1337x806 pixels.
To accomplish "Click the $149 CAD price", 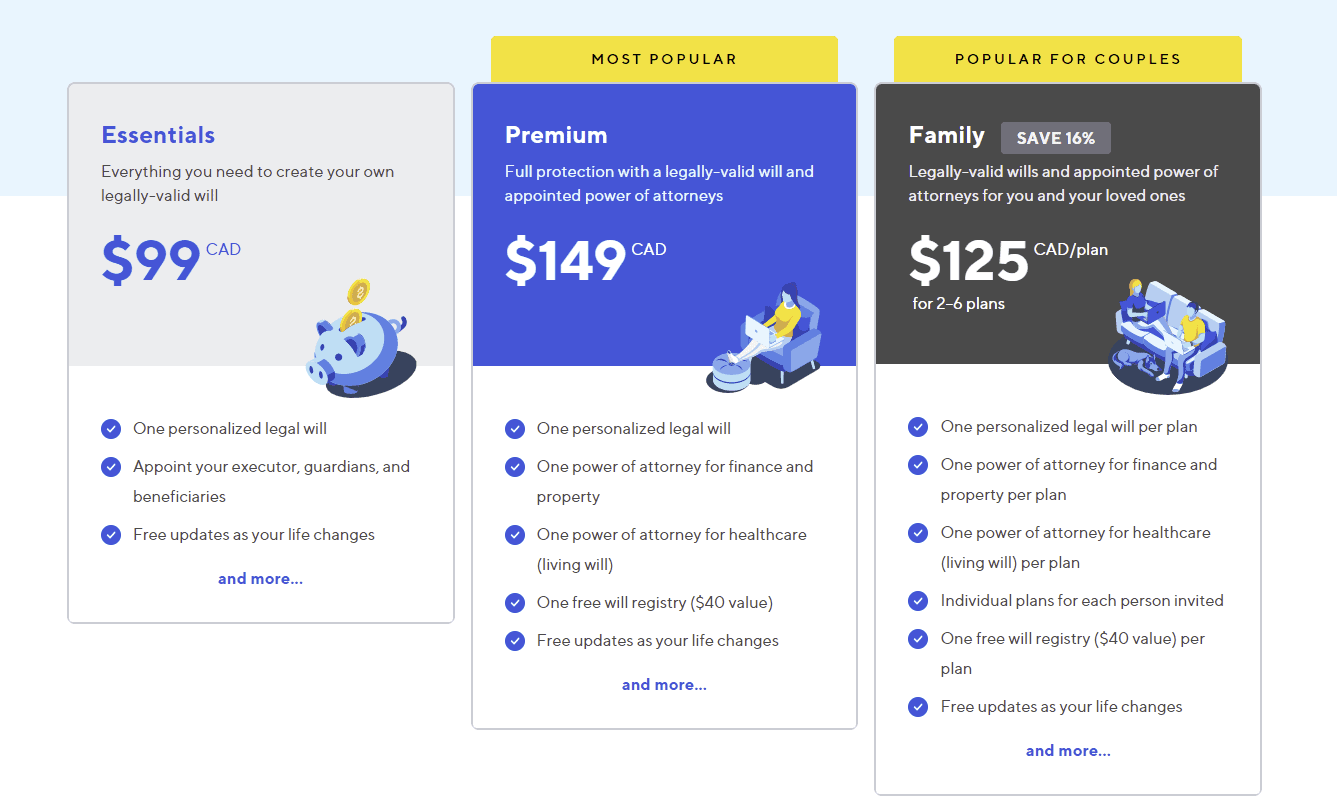I will (584, 260).
